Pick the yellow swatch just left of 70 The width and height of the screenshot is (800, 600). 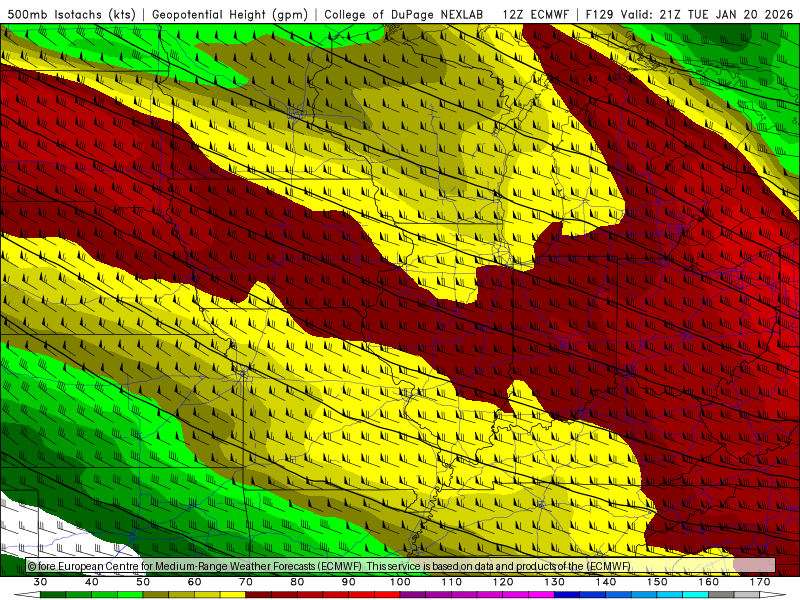233,595
